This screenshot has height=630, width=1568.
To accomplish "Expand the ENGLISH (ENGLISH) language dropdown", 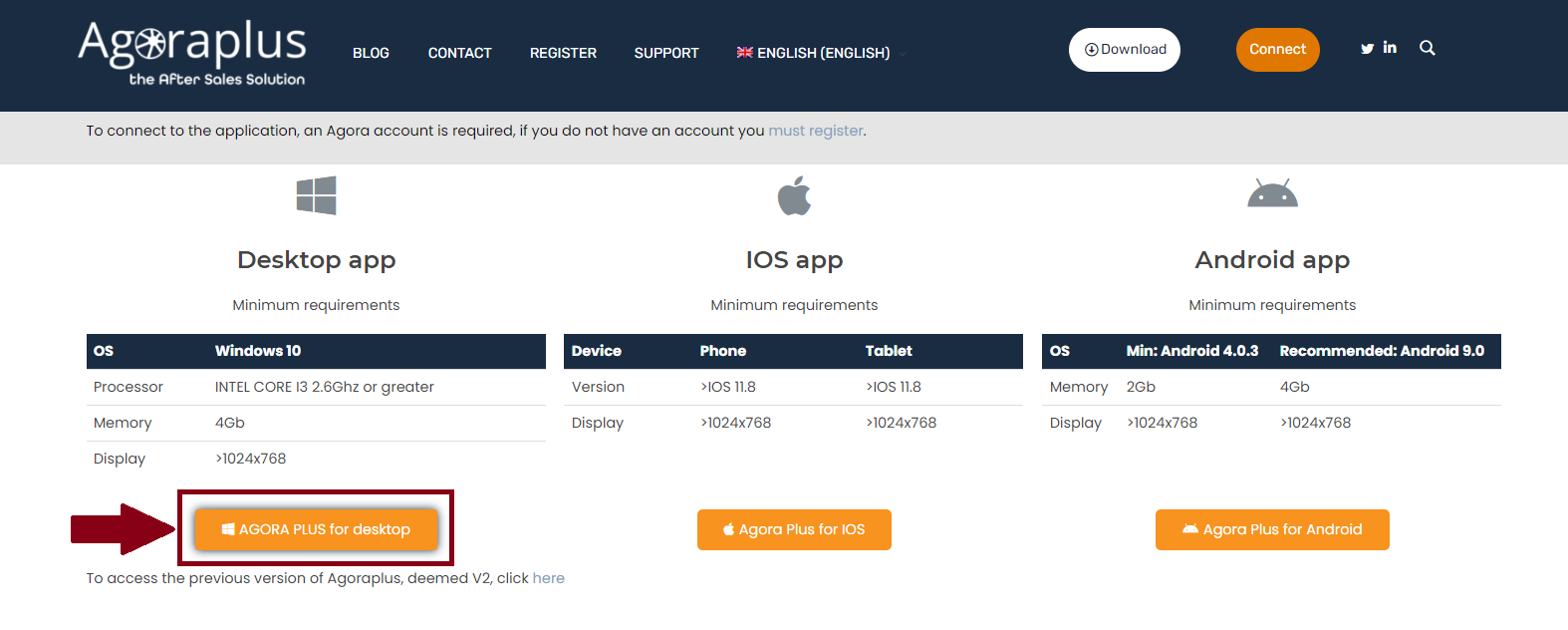I will click(822, 53).
